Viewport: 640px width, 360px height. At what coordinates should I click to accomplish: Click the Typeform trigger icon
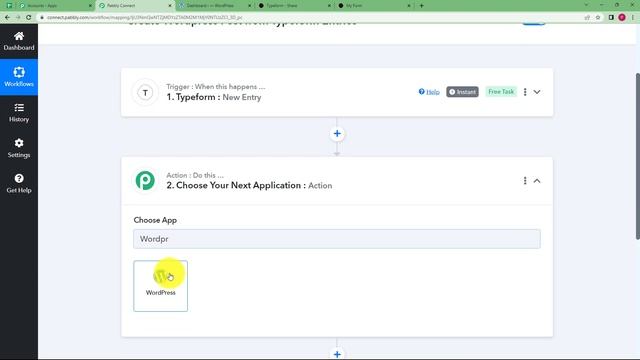145,93
